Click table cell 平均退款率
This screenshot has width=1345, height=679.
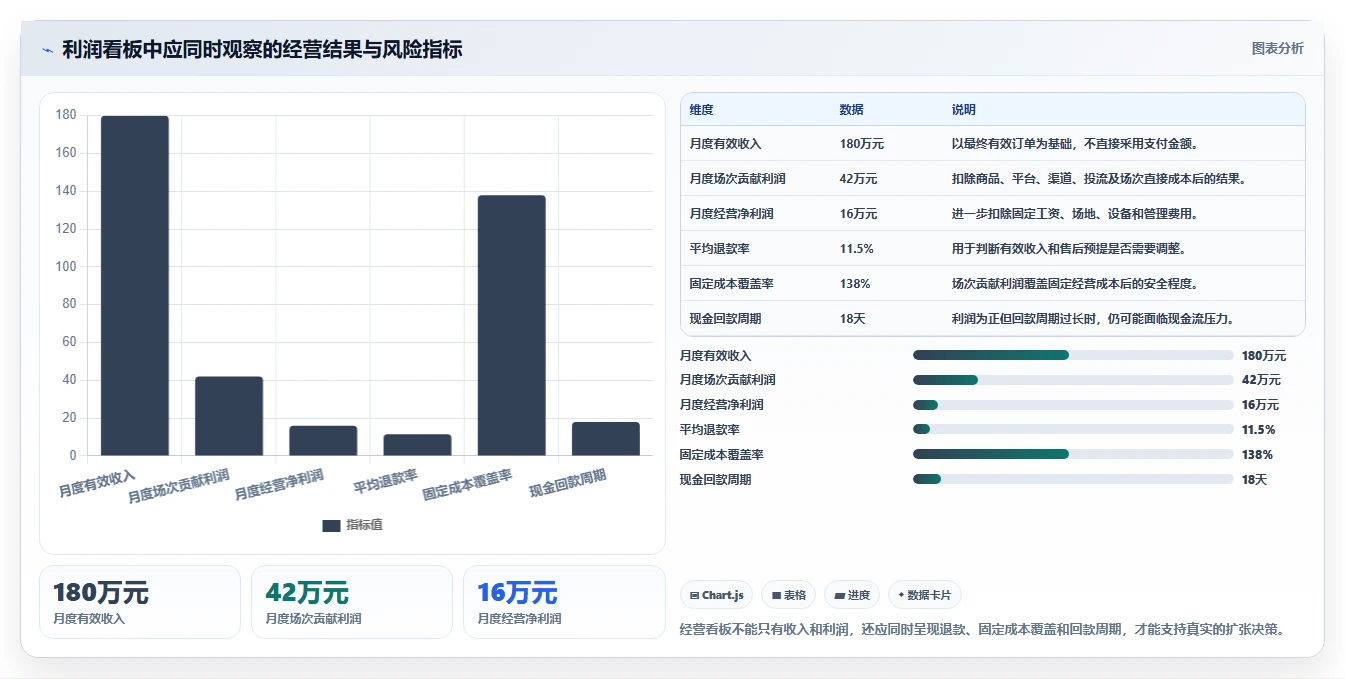pos(720,249)
